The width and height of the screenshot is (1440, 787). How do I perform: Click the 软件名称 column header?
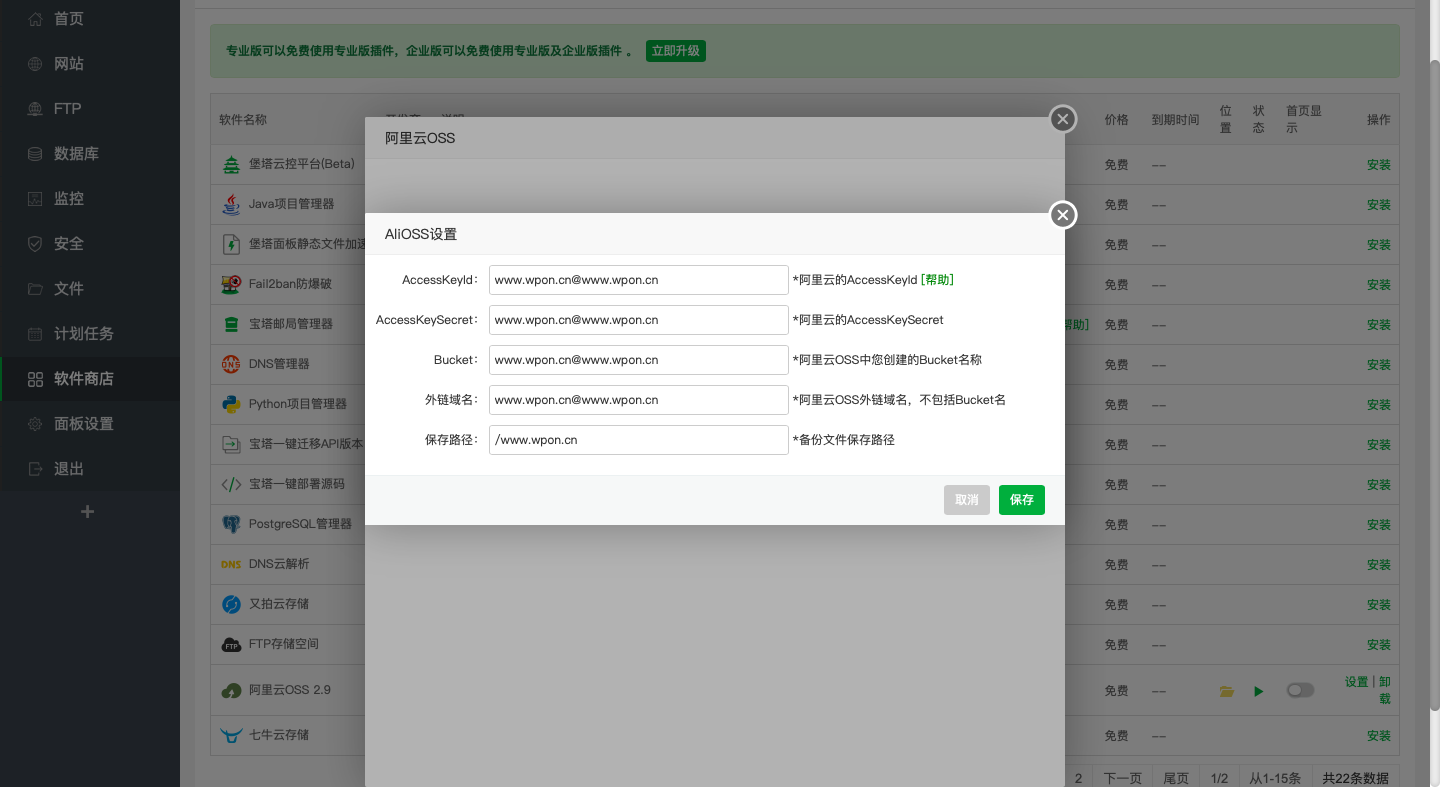tap(243, 120)
